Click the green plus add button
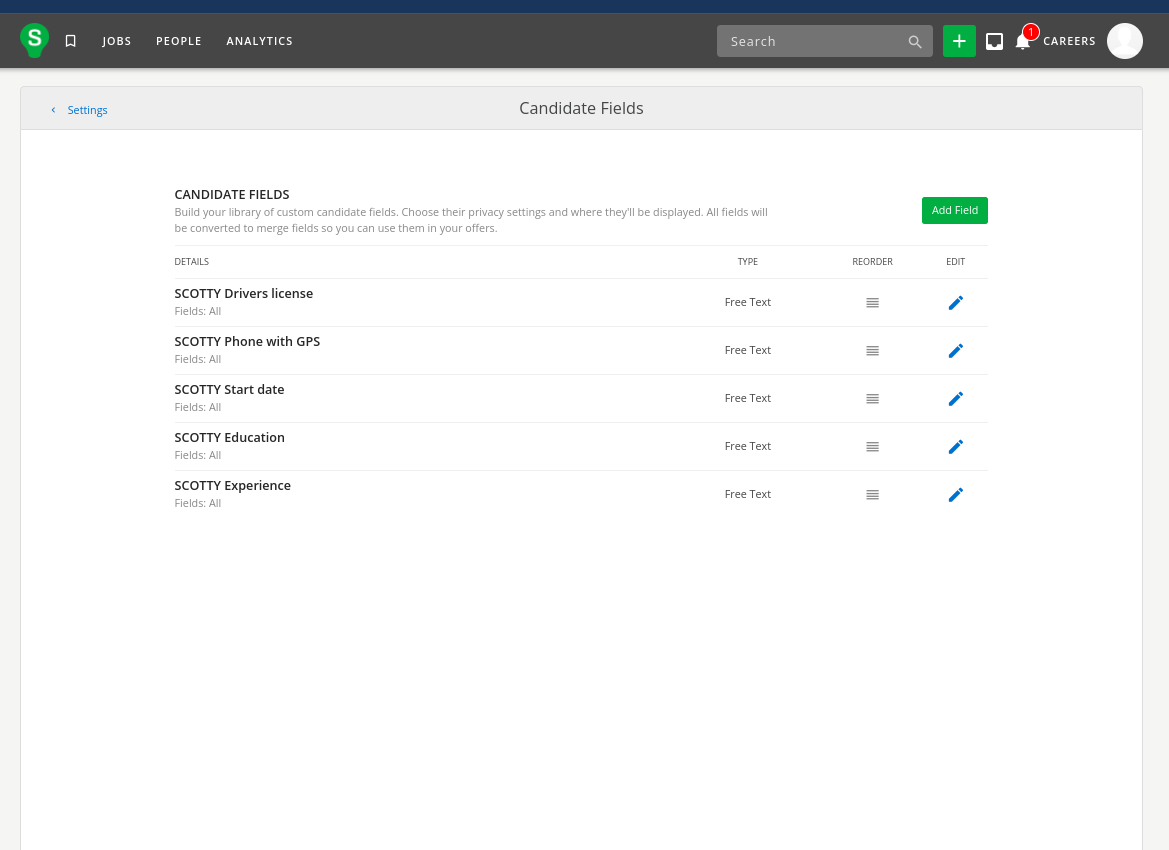This screenshot has width=1169, height=850. click(959, 41)
